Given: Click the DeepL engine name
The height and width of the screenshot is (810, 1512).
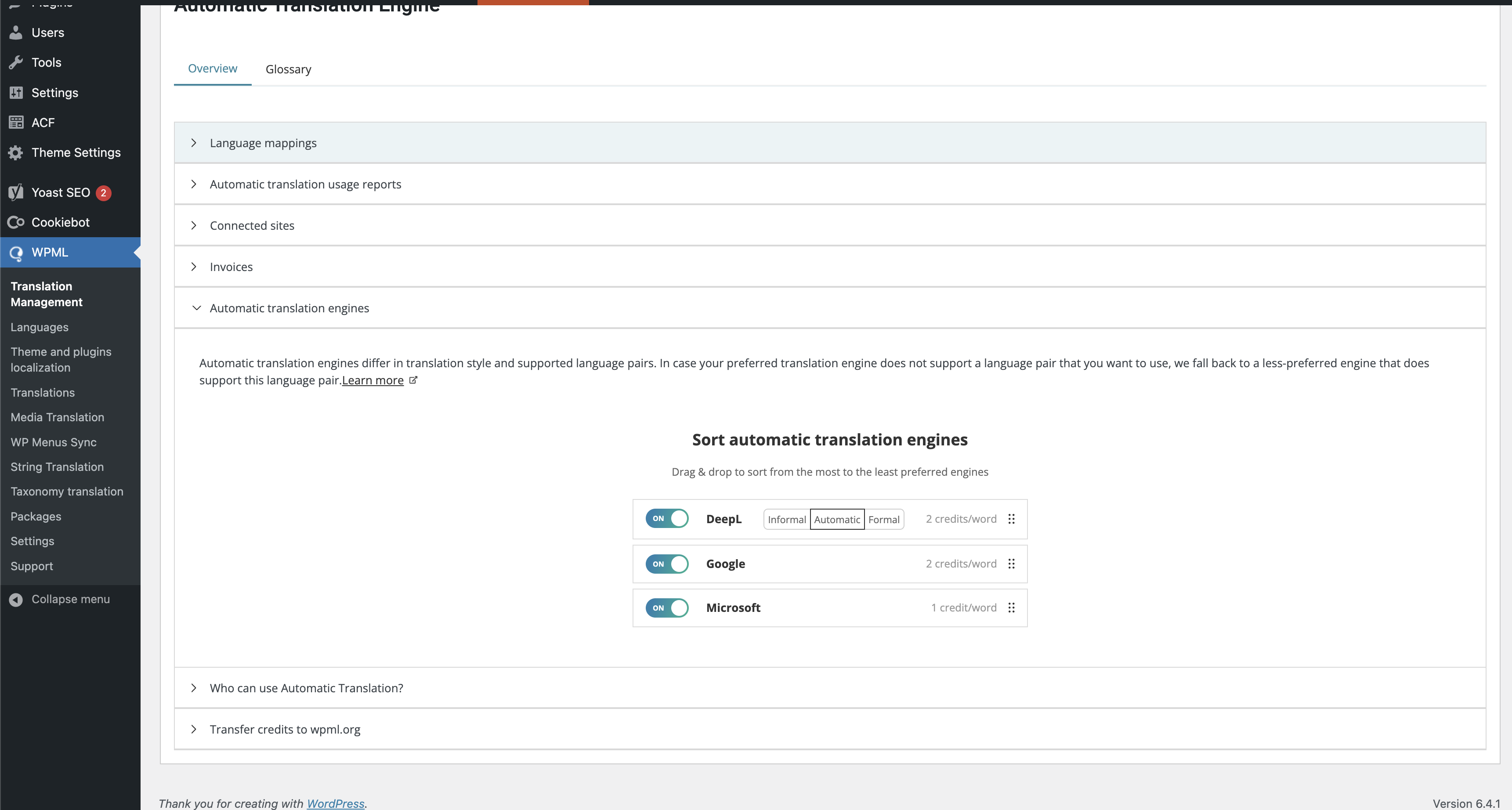Looking at the screenshot, I should click(724, 519).
